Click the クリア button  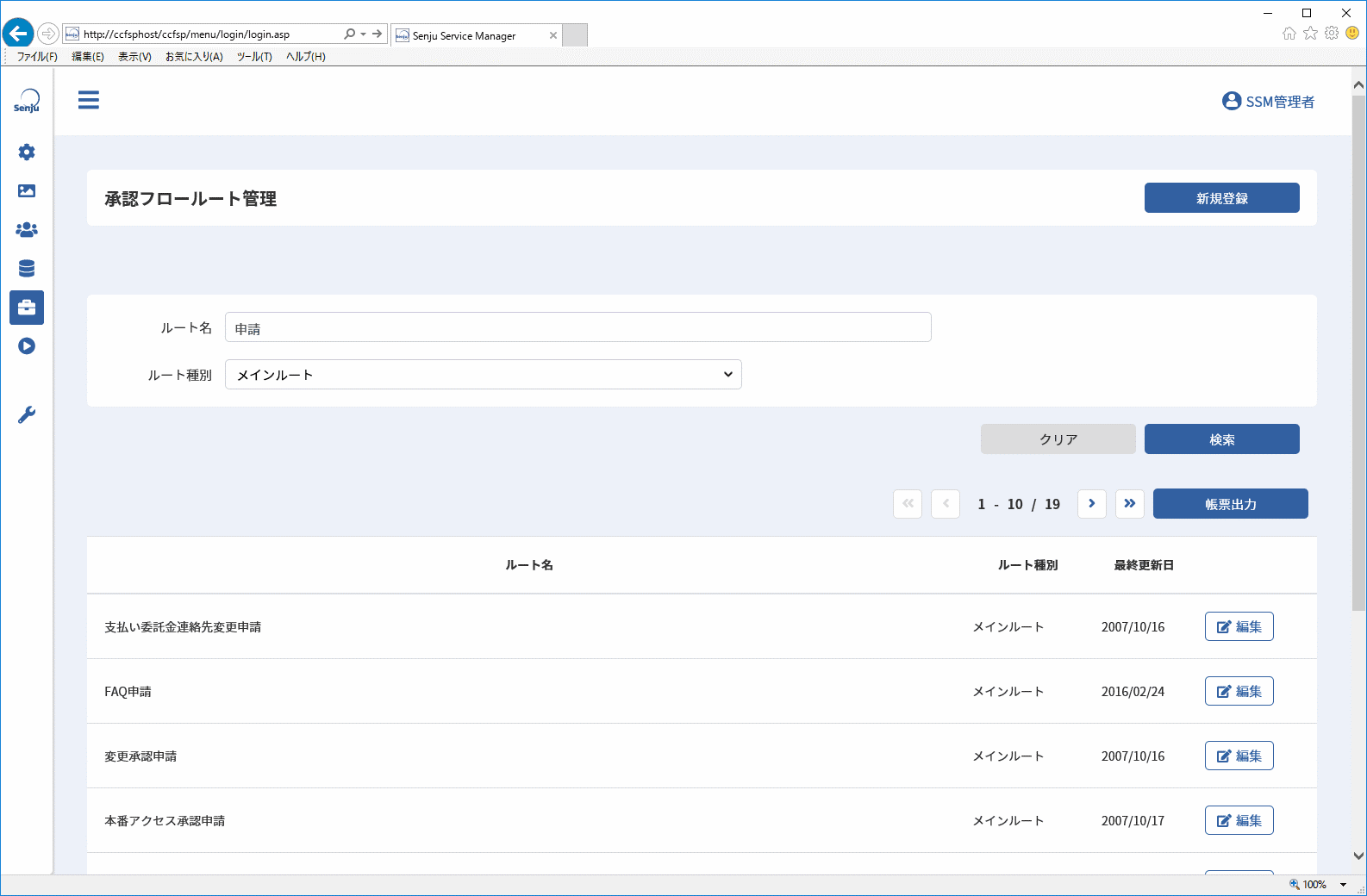(1058, 439)
